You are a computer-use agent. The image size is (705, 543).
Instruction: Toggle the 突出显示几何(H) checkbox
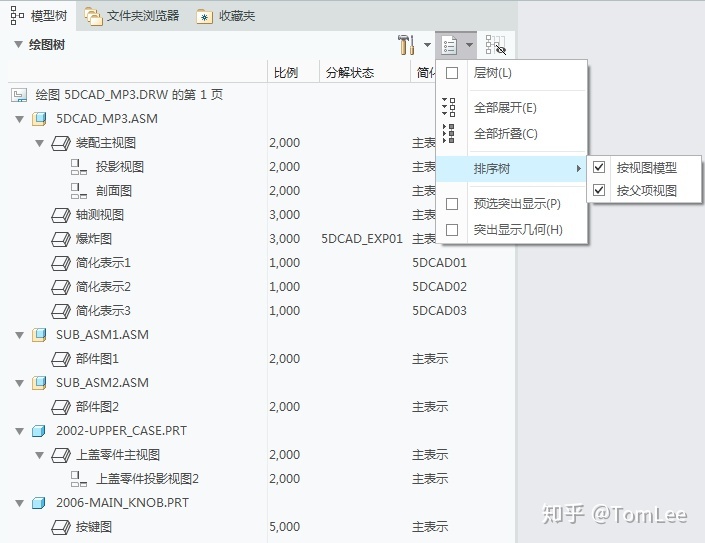[452, 230]
